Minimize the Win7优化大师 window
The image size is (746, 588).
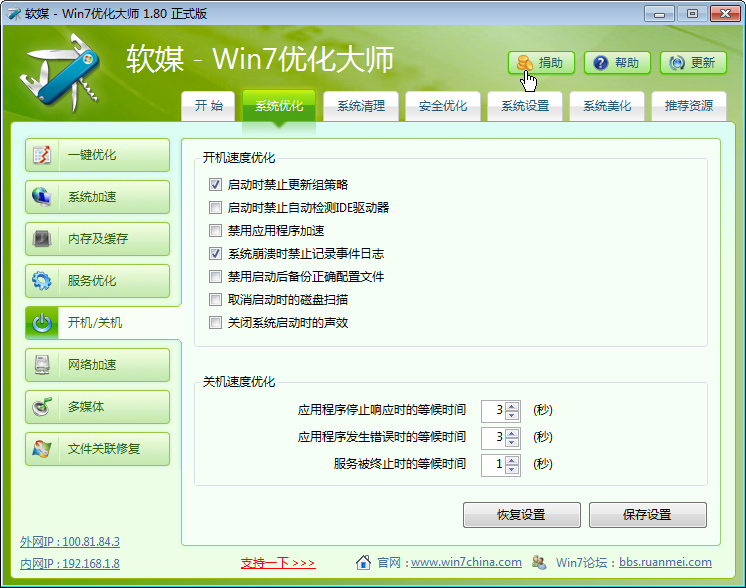pyautogui.click(x=659, y=14)
